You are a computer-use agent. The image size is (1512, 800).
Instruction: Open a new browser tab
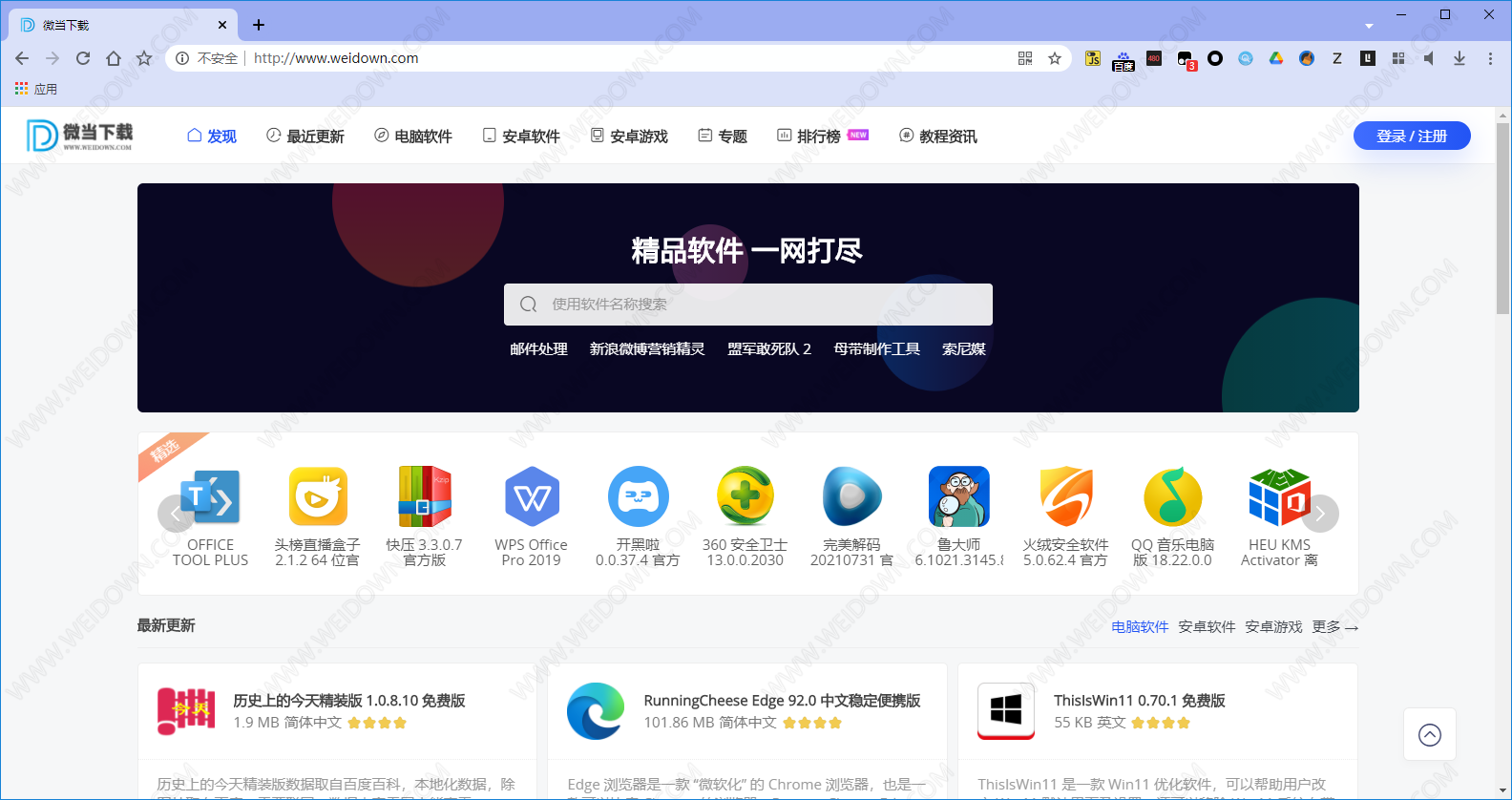[259, 25]
